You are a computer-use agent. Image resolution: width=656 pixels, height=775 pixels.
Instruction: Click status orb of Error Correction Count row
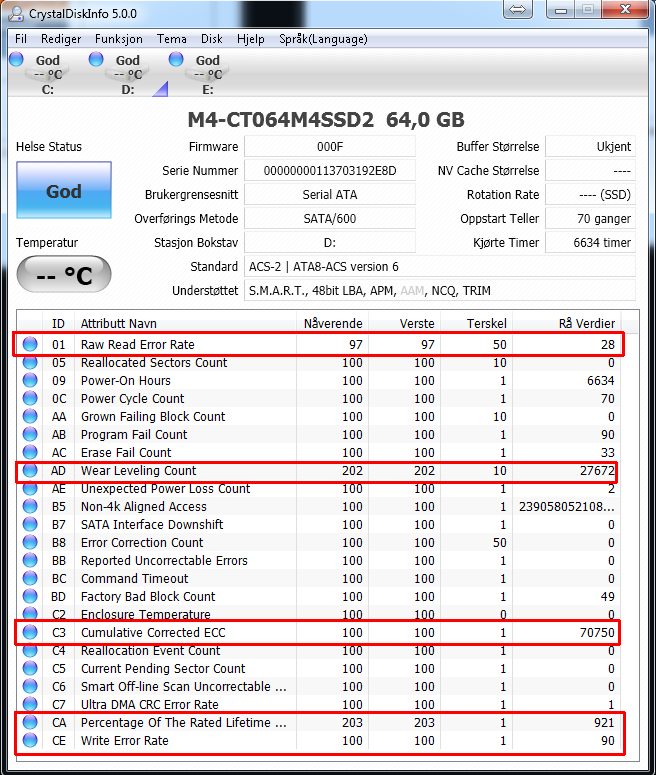(30, 542)
